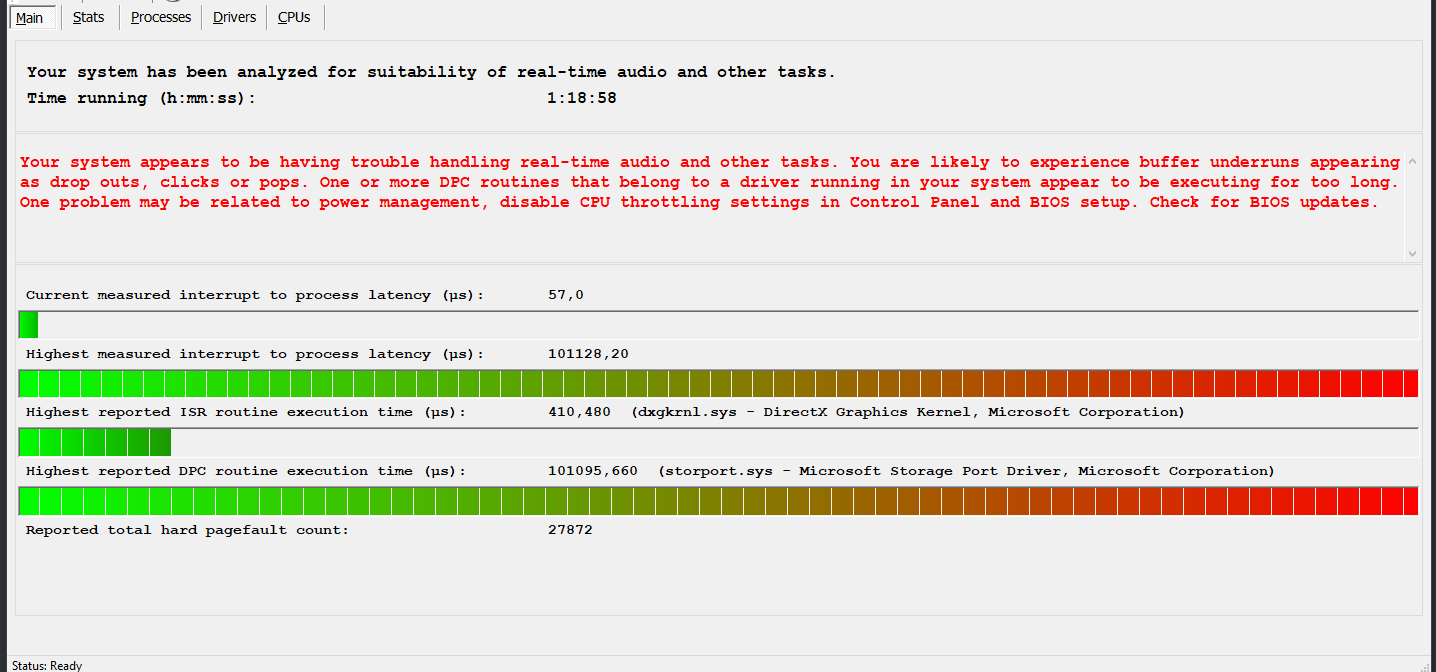View the CPUs tab
1436x672 pixels.
[294, 18]
